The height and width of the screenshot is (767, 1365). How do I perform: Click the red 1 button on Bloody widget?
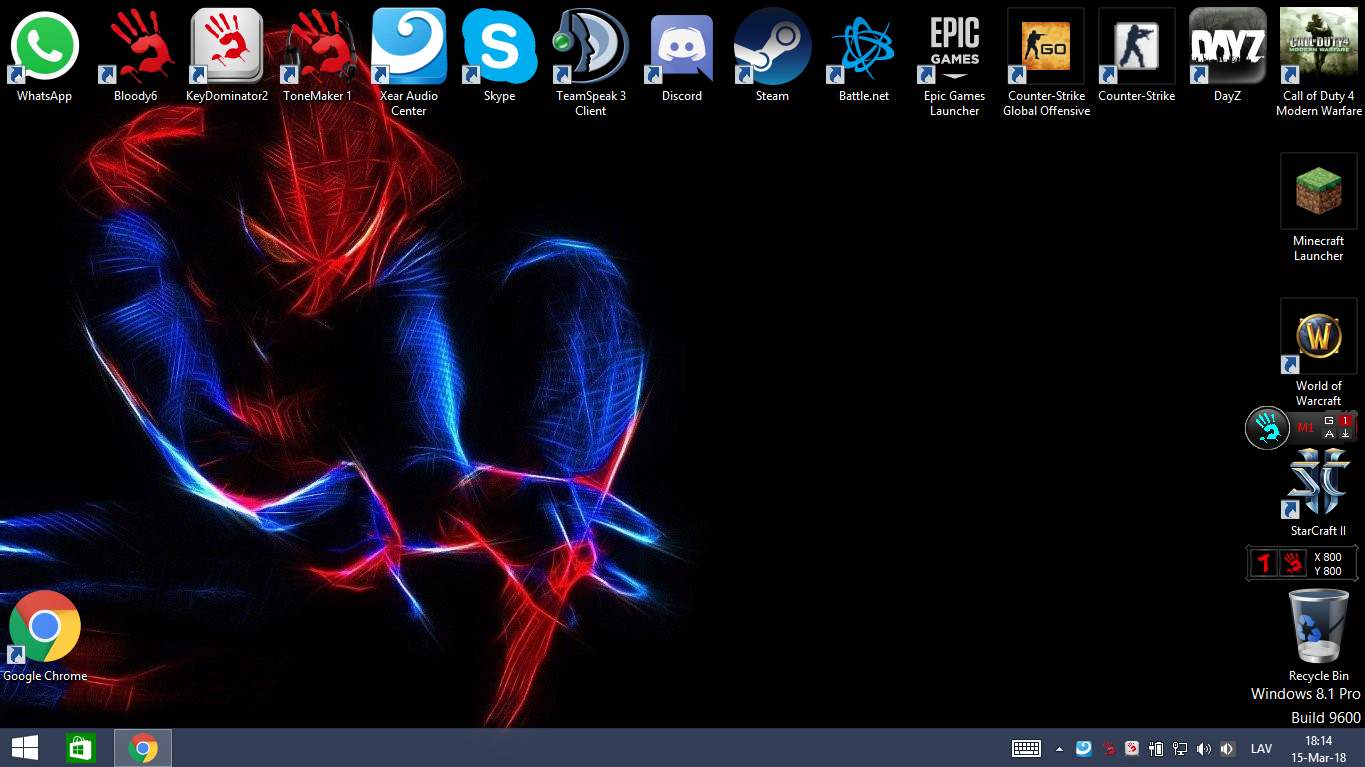click(x=1345, y=421)
